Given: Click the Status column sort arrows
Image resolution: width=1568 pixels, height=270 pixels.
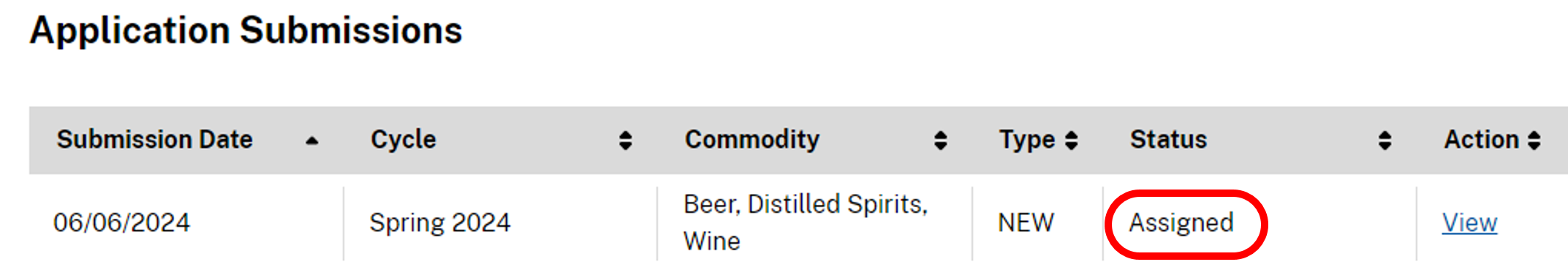Looking at the screenshot, I should coord(1385,140).
